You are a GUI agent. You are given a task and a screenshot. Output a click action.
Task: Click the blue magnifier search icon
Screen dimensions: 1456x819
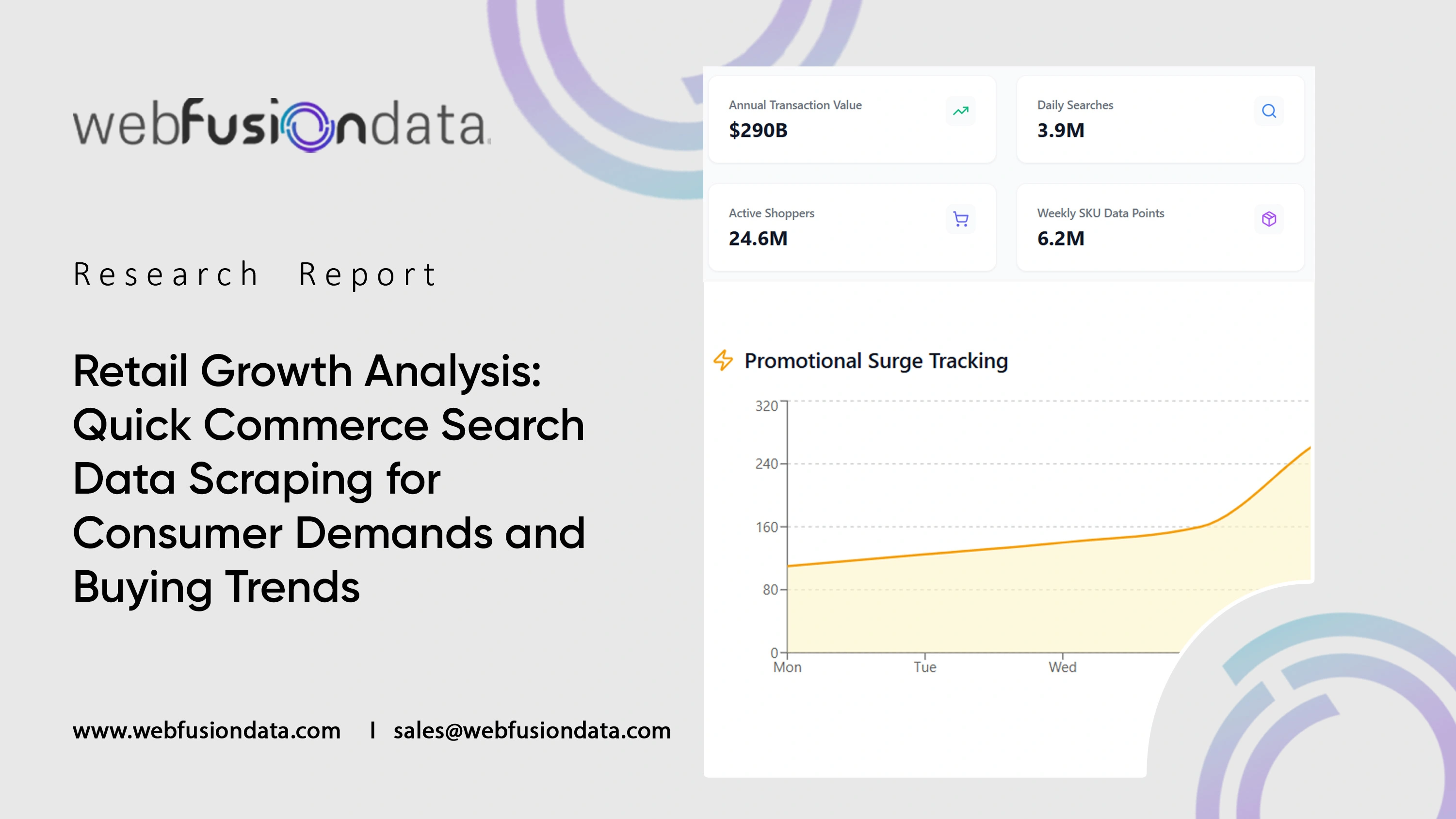pos(1269,111)
